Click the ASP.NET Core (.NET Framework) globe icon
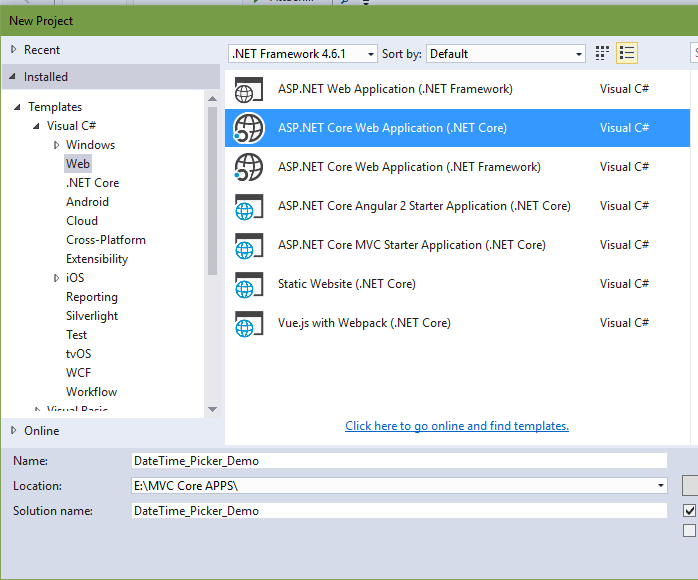 click(x=249, y=167)
